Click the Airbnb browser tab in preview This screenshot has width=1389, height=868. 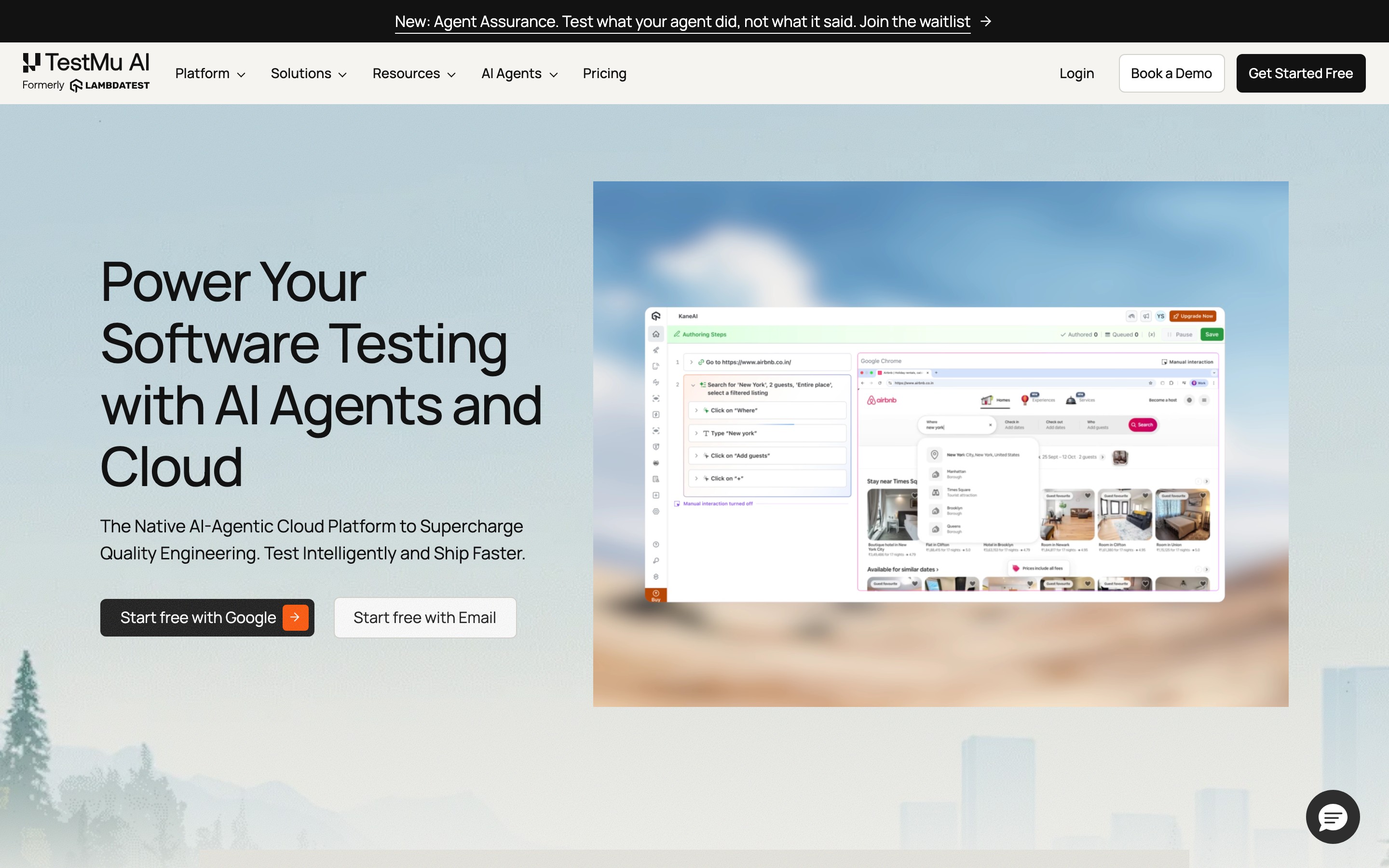(905, 373)
